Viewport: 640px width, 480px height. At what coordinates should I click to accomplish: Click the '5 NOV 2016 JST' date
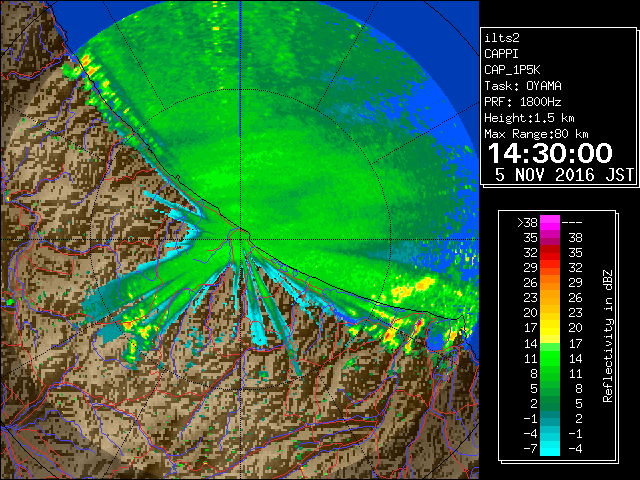tap(564, 175)
